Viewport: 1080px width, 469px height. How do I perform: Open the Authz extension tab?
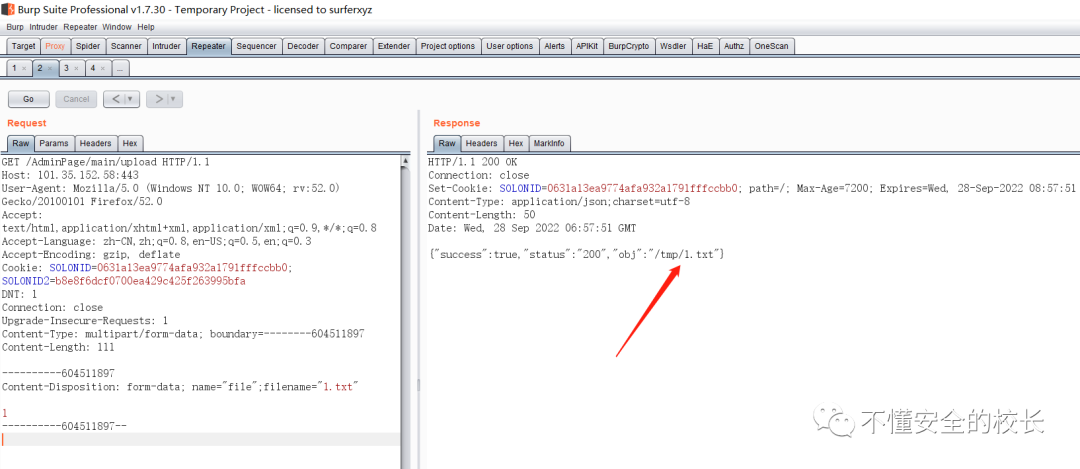click(x=734, y=46)
